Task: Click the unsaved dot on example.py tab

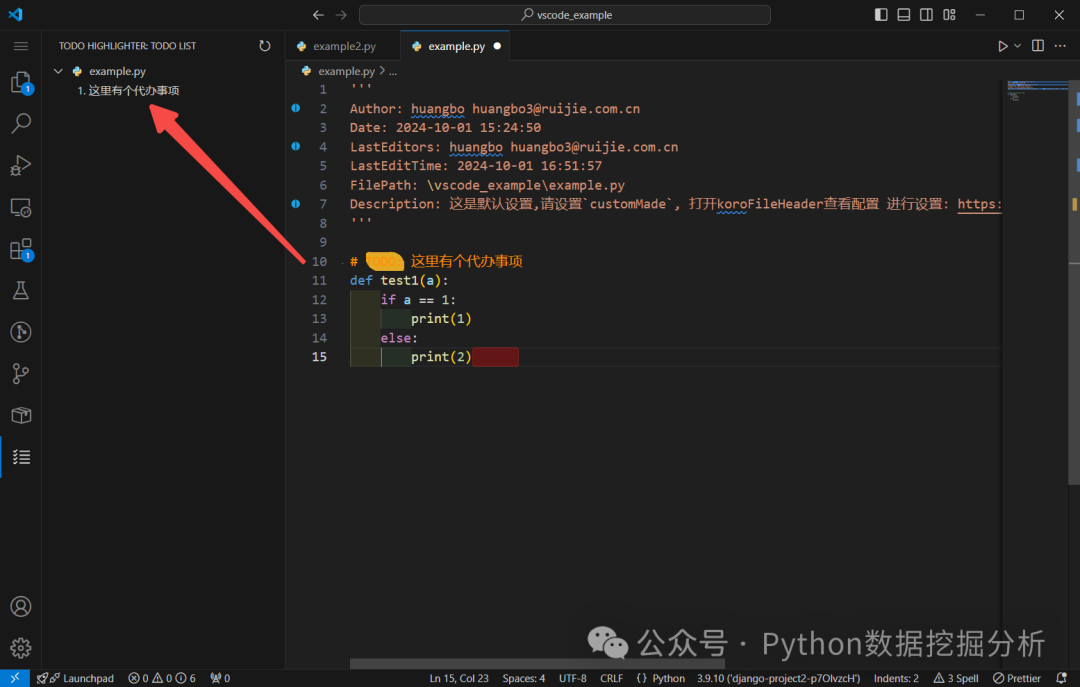Action: click(x=497, y=46)
